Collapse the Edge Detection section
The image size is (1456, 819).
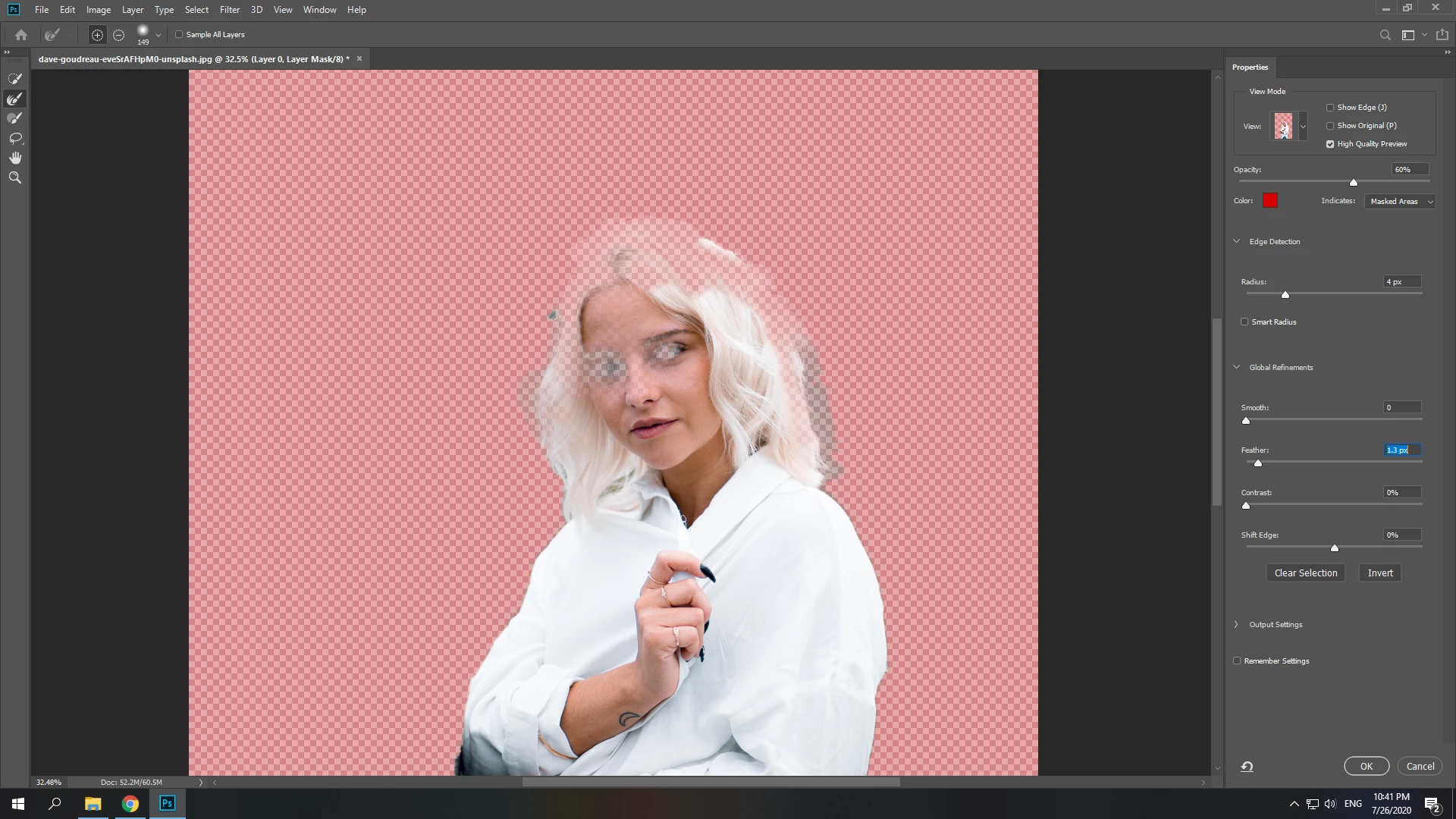(1236, 242)
